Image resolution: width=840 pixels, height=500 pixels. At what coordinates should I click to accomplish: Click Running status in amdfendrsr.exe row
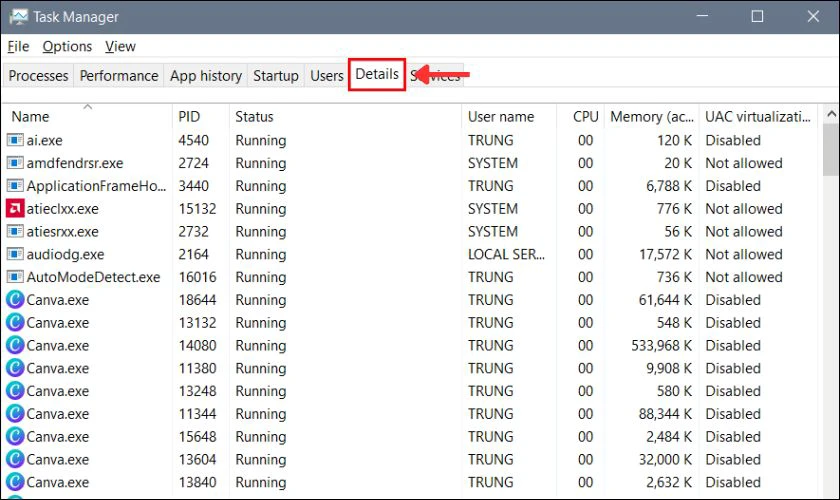coord(260,163)
